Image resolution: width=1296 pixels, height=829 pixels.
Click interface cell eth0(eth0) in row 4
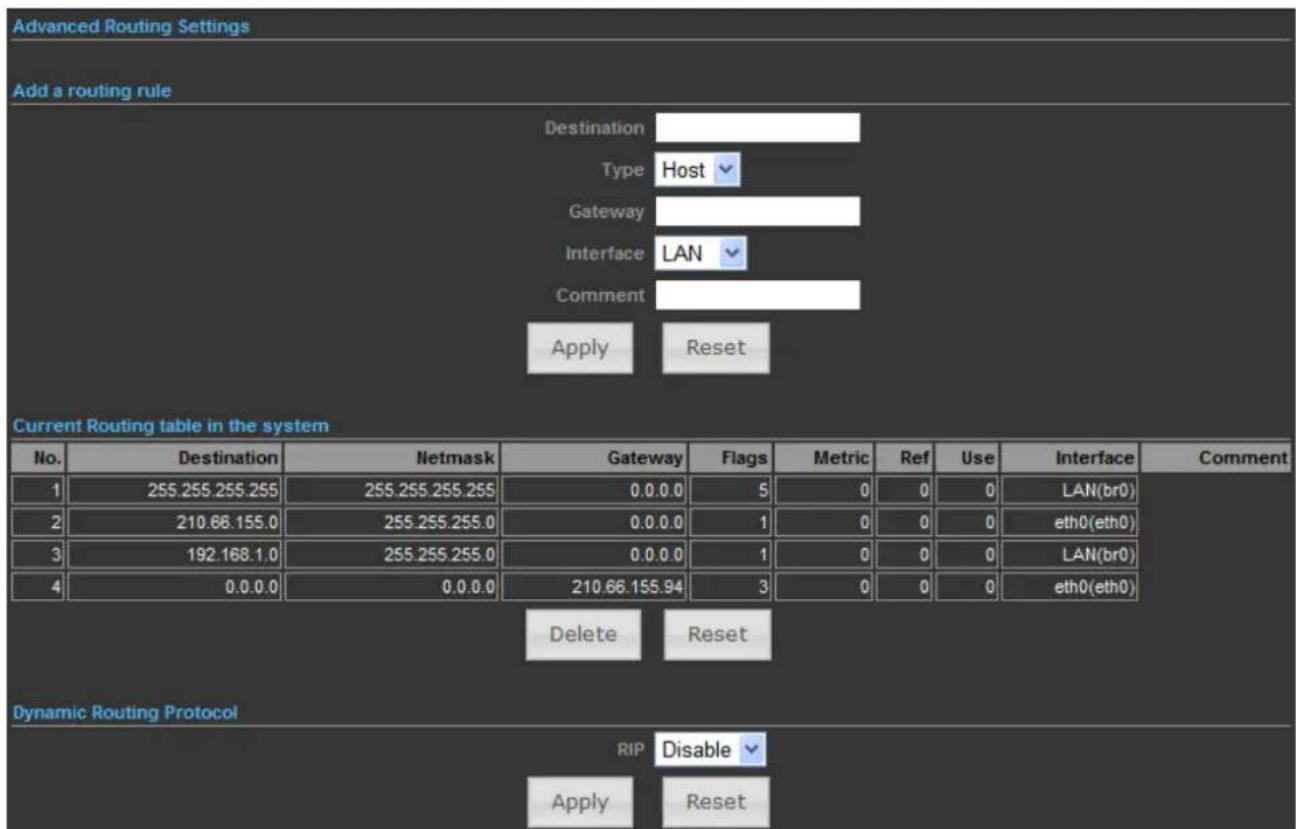pyautogui.click(x=1069, y=586)
